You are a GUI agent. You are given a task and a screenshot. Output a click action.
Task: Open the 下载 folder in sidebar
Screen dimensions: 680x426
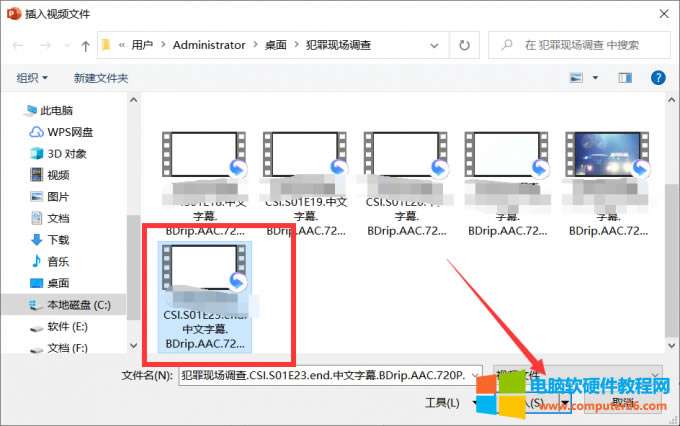pyautogui.click(x=58, y=240)
